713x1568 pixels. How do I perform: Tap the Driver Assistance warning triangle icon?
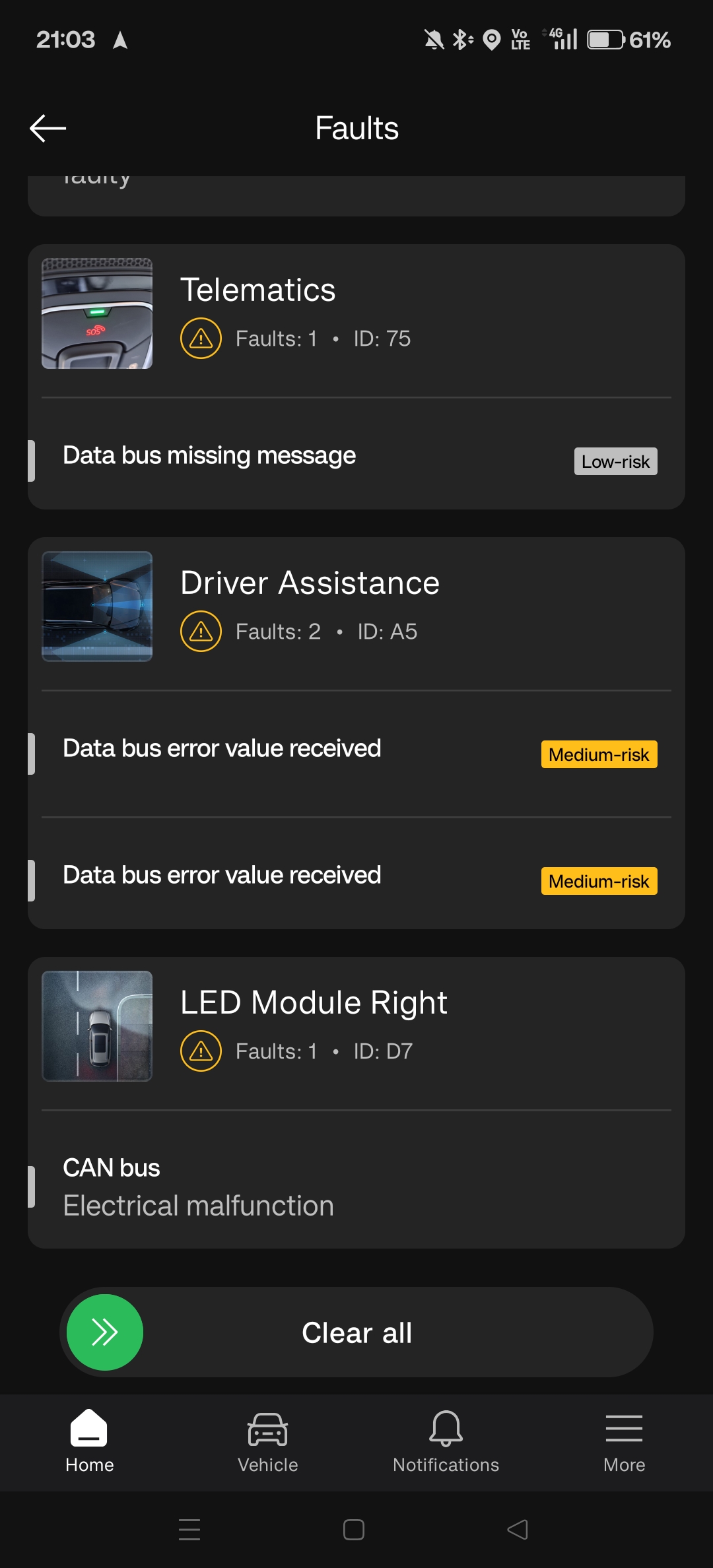[x=201, y=632]
